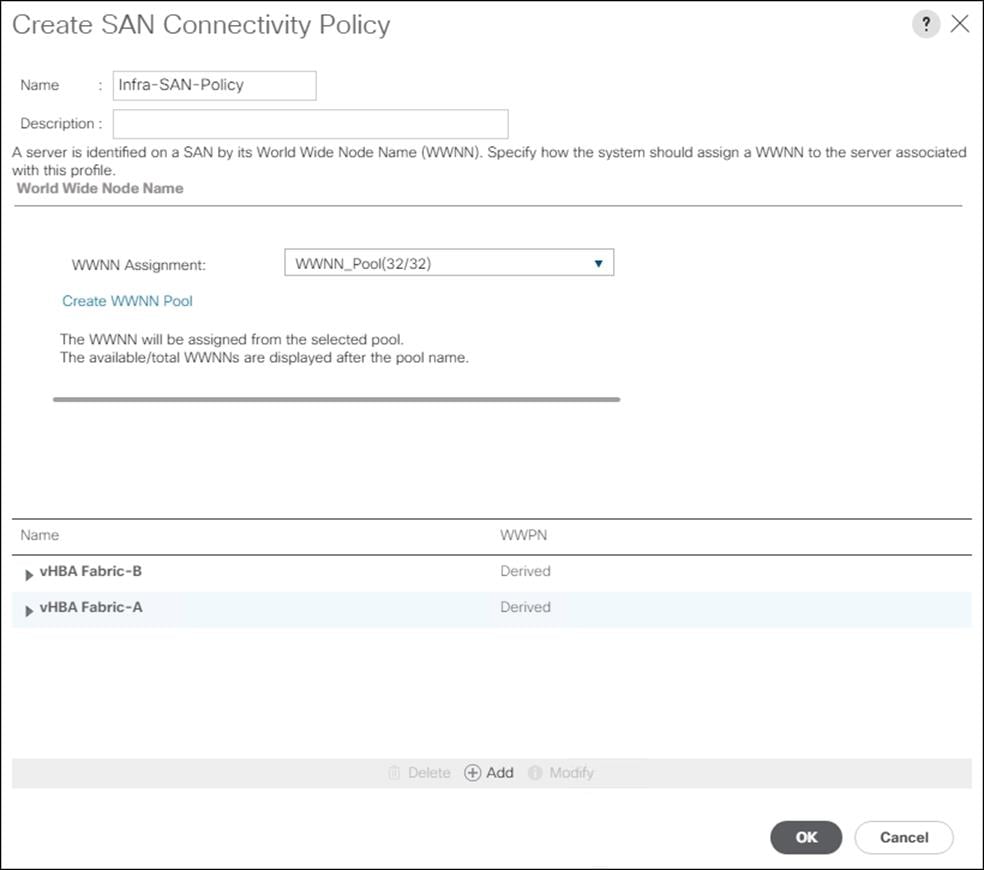Viewport: 984px width, 870px height.
Task: Click the Name column header
Action: click(40, 535)
